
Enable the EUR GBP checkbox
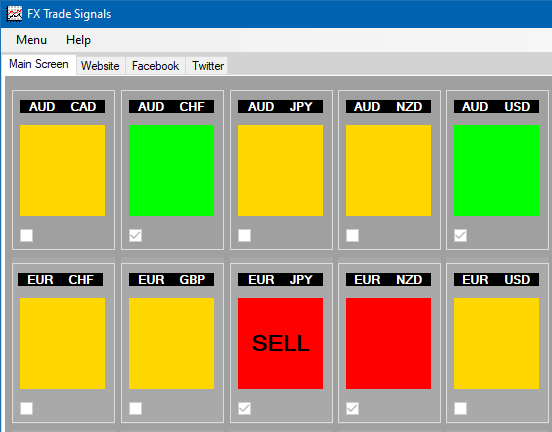click(136, 408)
